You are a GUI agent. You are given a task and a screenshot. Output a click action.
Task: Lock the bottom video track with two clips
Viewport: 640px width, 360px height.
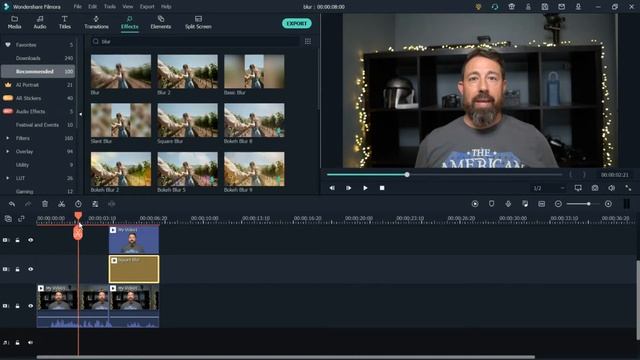point(18,306)
